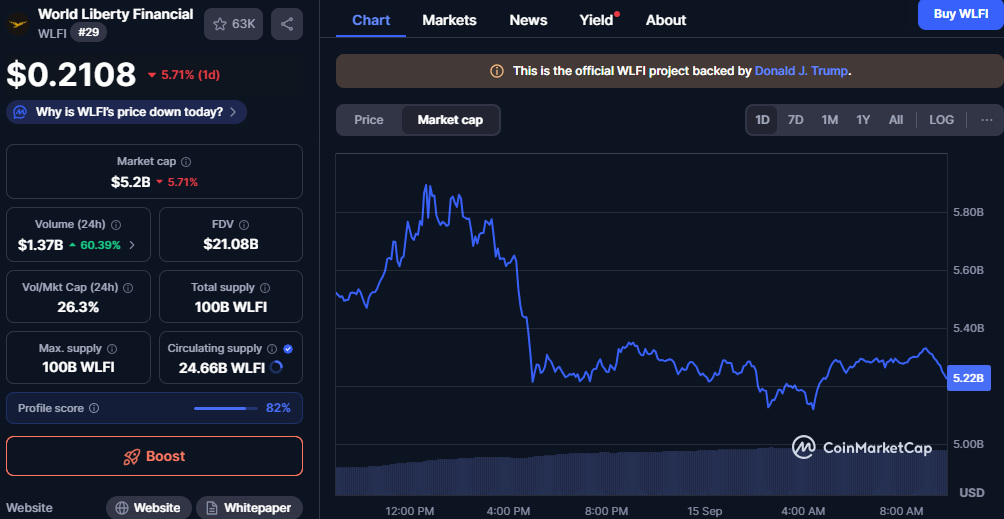Toggle LOG scale on the chart
Image resolution: width=1004 pixels, height=519 pixels.
pos(941,120)
